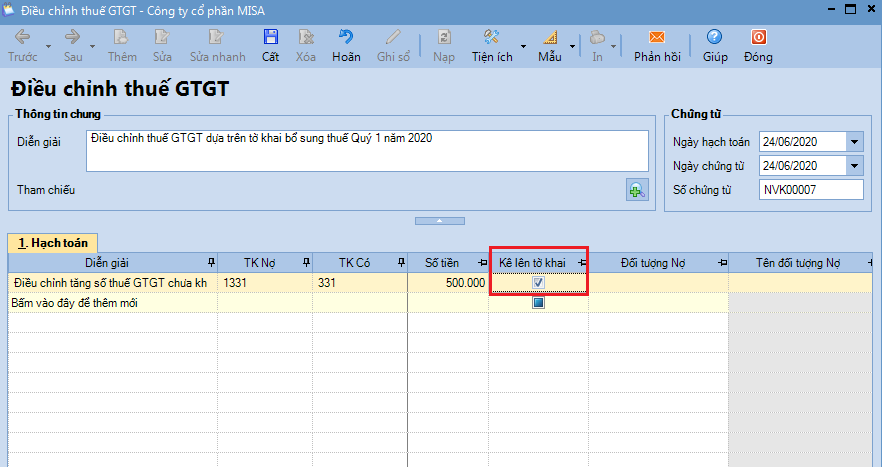Click the Tên đối tượng Nợ header

[x=798, y=263]
